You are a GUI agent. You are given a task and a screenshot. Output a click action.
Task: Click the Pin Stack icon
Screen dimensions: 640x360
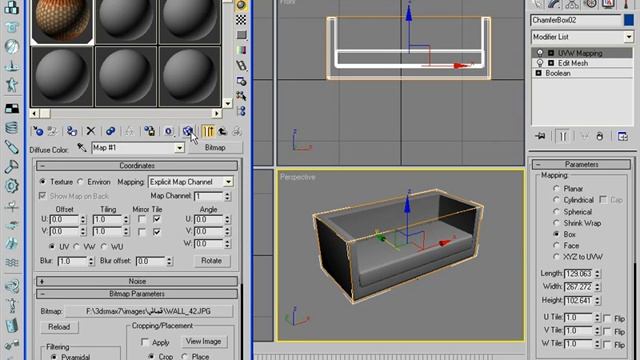(x=540, y=136)
